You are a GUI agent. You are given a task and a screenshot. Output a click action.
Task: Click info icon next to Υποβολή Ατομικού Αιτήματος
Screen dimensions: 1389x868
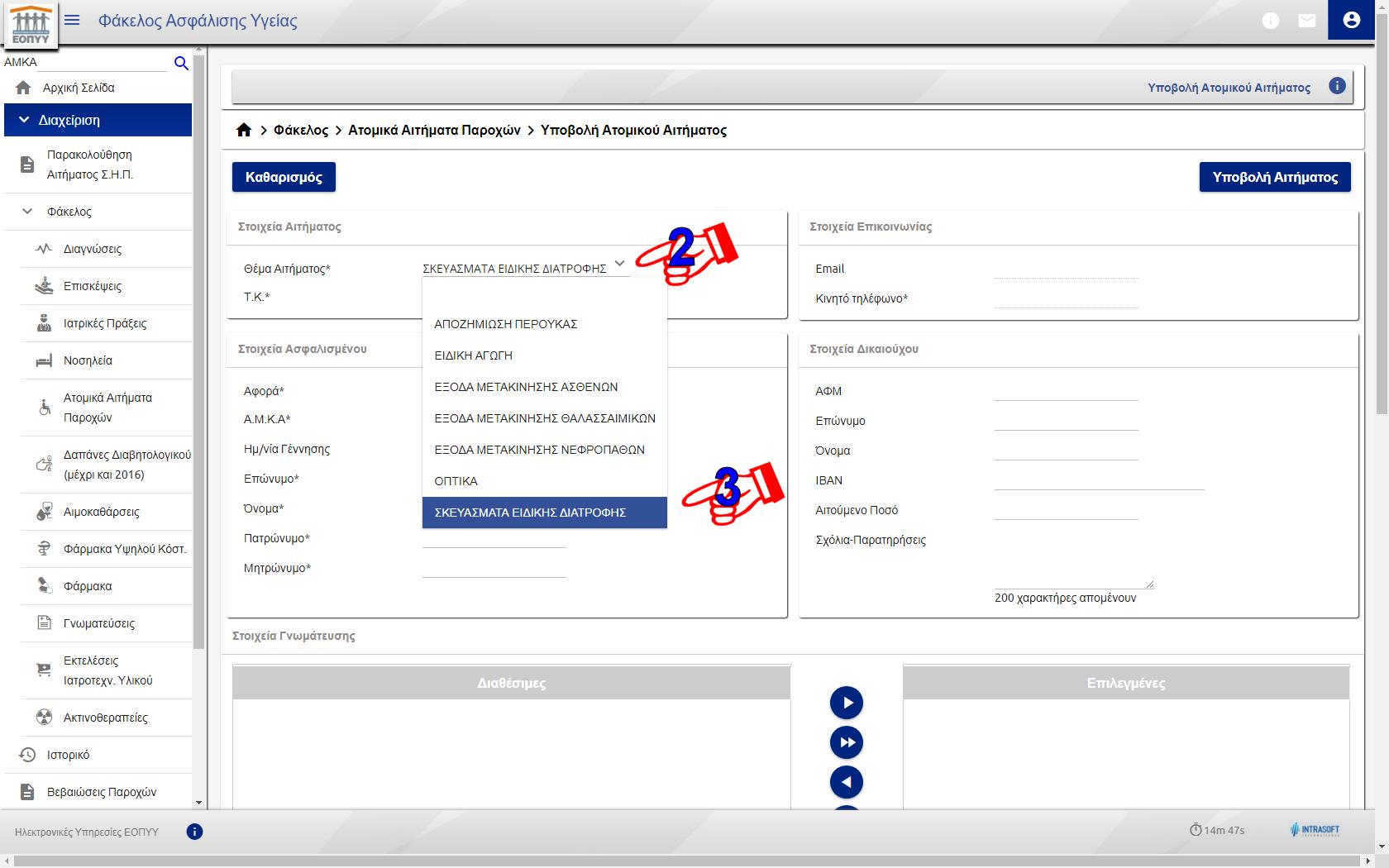[x=1336, y=86]
